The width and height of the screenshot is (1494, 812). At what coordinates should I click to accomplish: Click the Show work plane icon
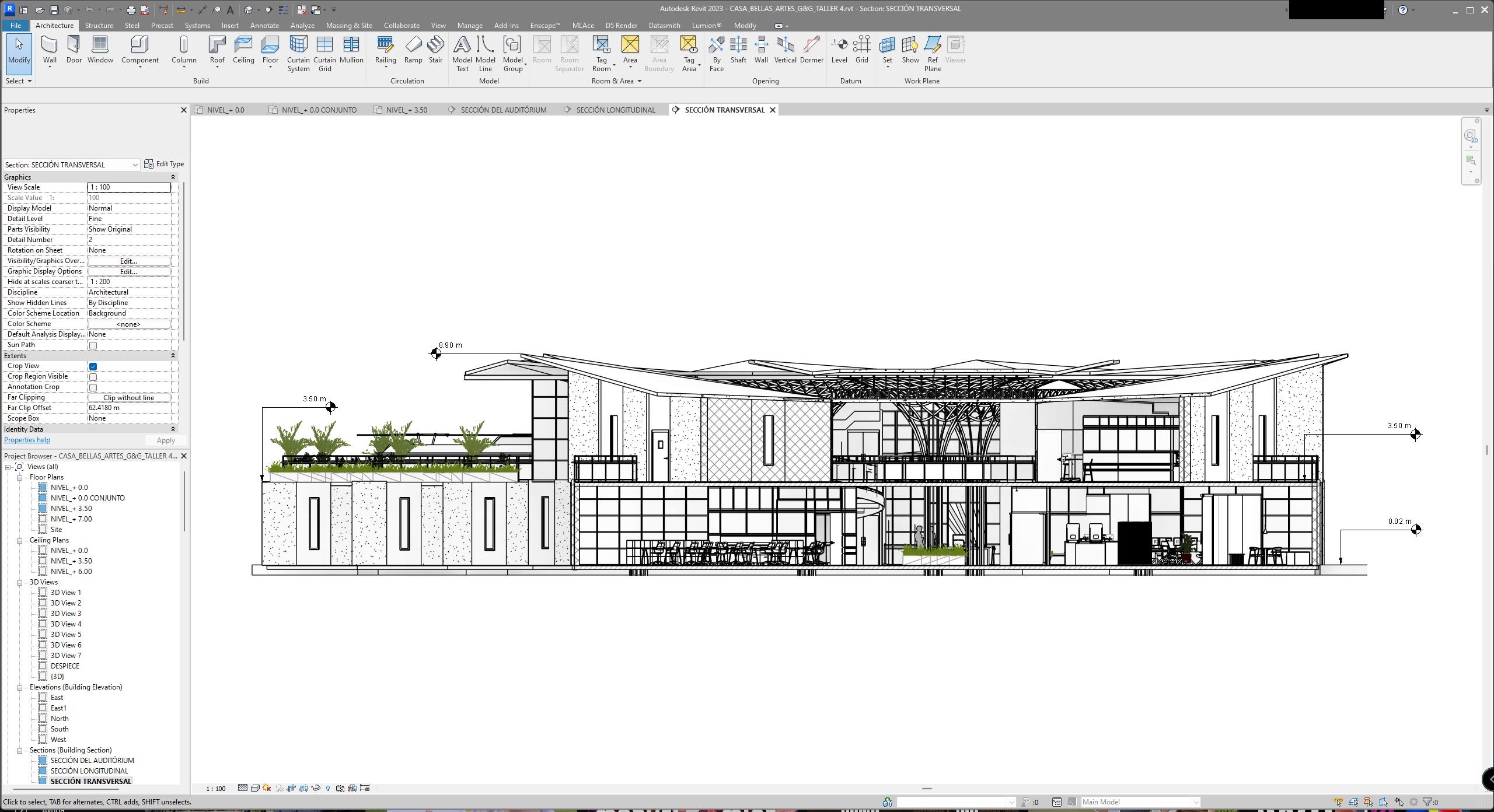click(910, 50)
